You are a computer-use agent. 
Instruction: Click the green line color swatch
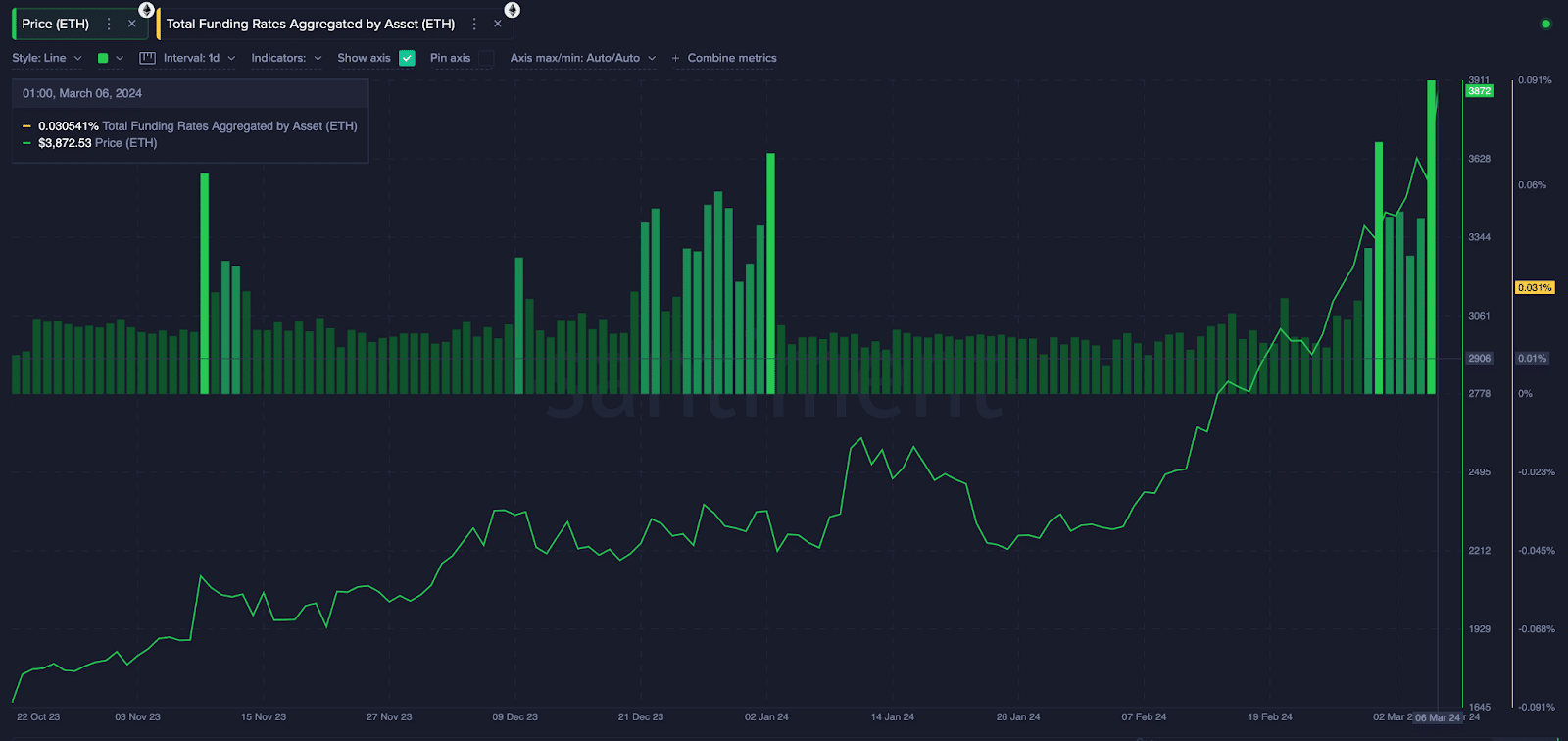coord(103,58)
